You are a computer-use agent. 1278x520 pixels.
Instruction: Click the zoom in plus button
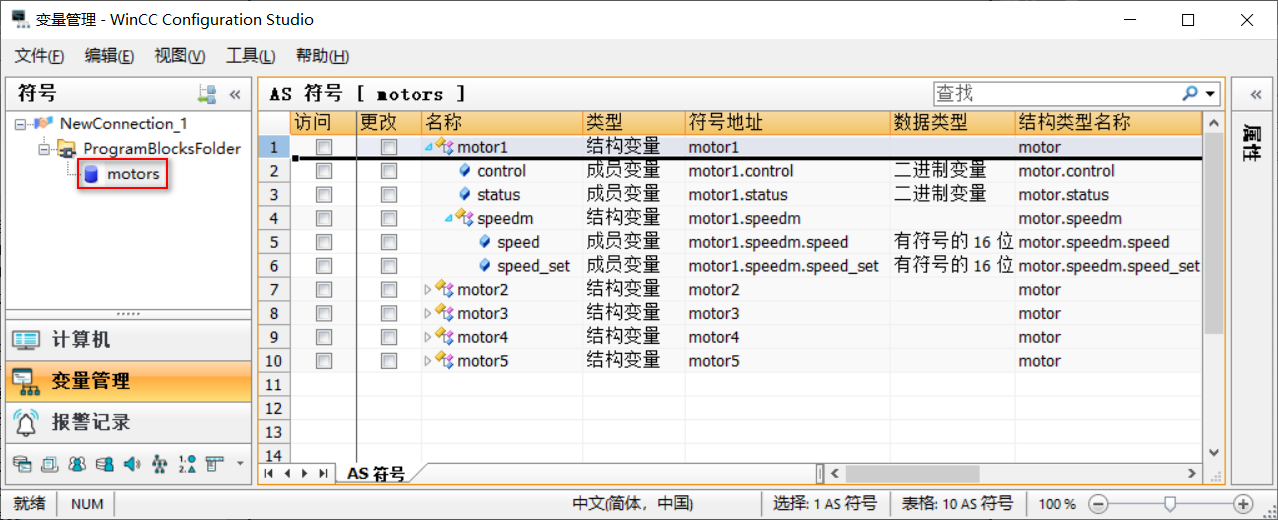[x=1243, y=504]
